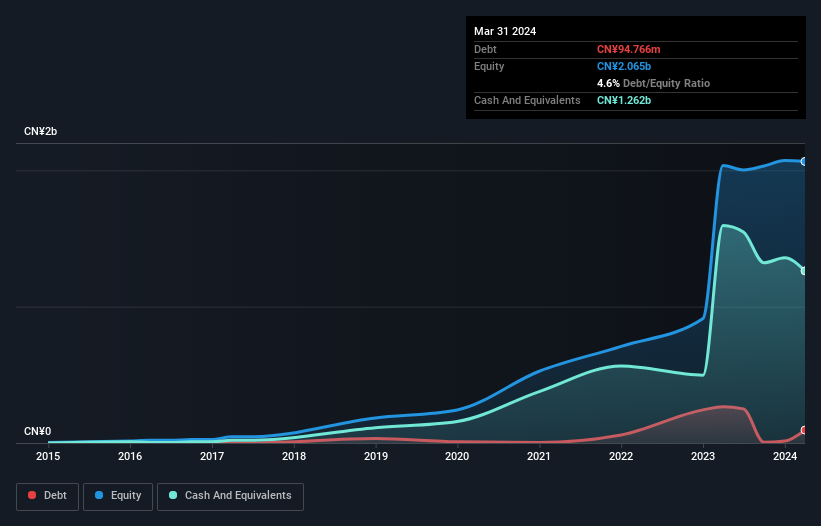This screenshot has height=526, width=821.
Task: Click the CN¥94.766m debt value
Action: tap(628, 49)
